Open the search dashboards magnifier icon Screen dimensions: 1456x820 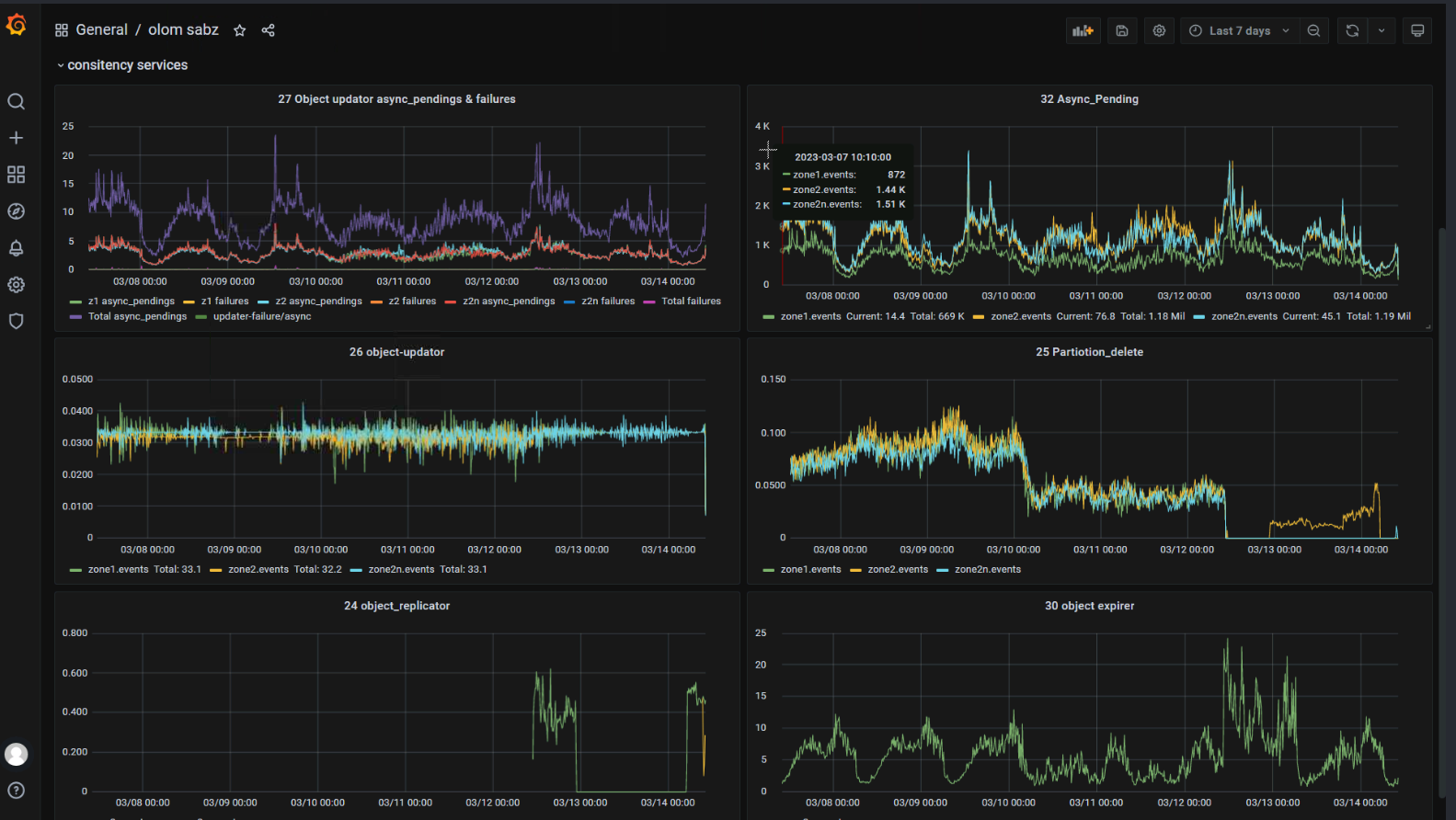[x=16, y=101]
